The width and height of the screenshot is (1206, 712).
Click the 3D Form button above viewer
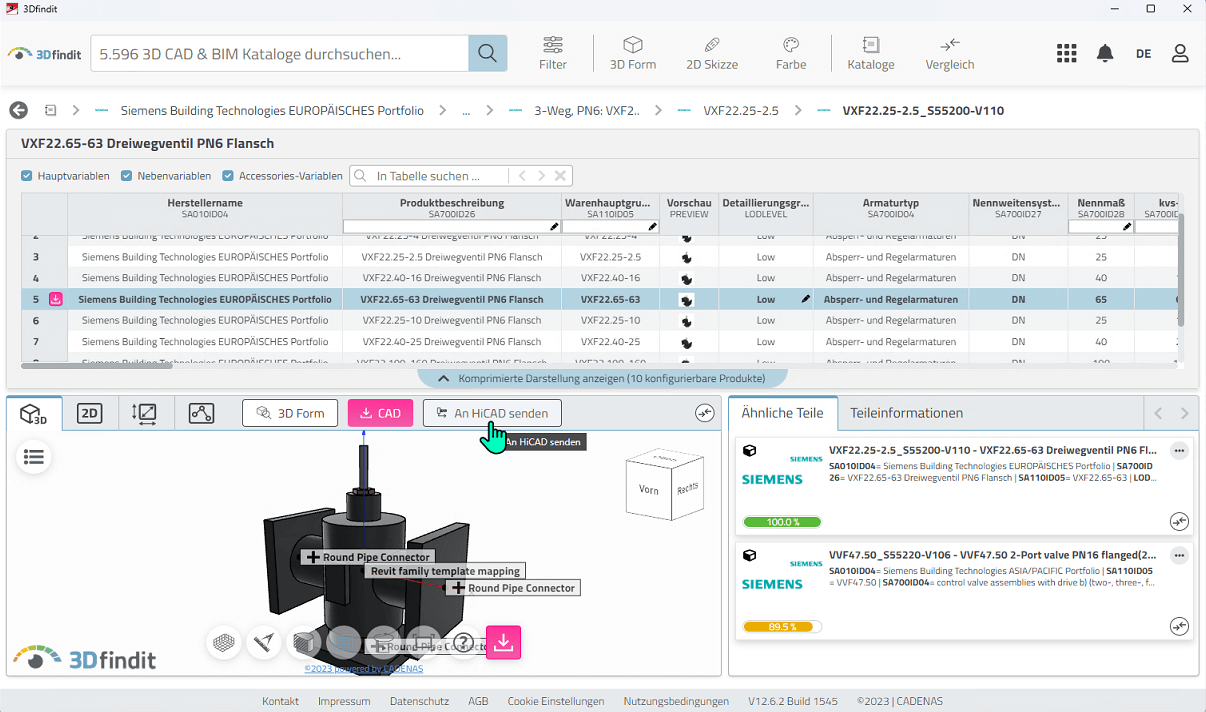(290, 413)
